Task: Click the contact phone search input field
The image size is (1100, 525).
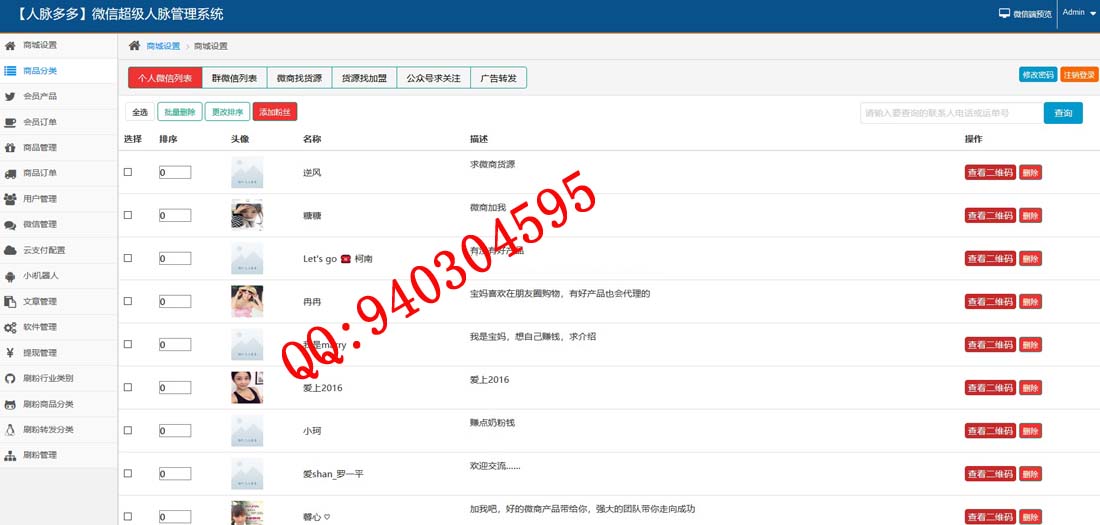Action: pyautogui.click(x=950, y=113)
